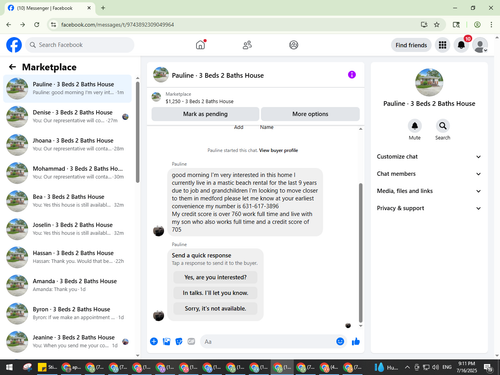Search in the Pauline conversation

[443, 126]
